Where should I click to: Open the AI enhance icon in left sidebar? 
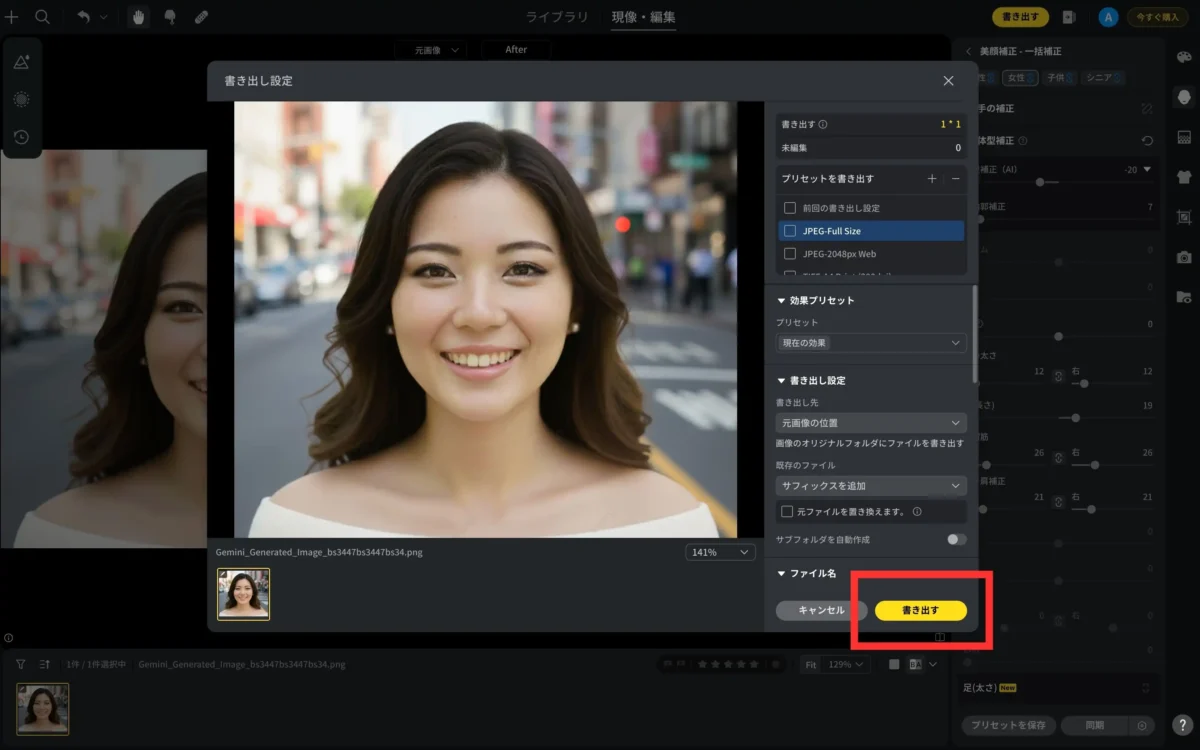point(21,62)
